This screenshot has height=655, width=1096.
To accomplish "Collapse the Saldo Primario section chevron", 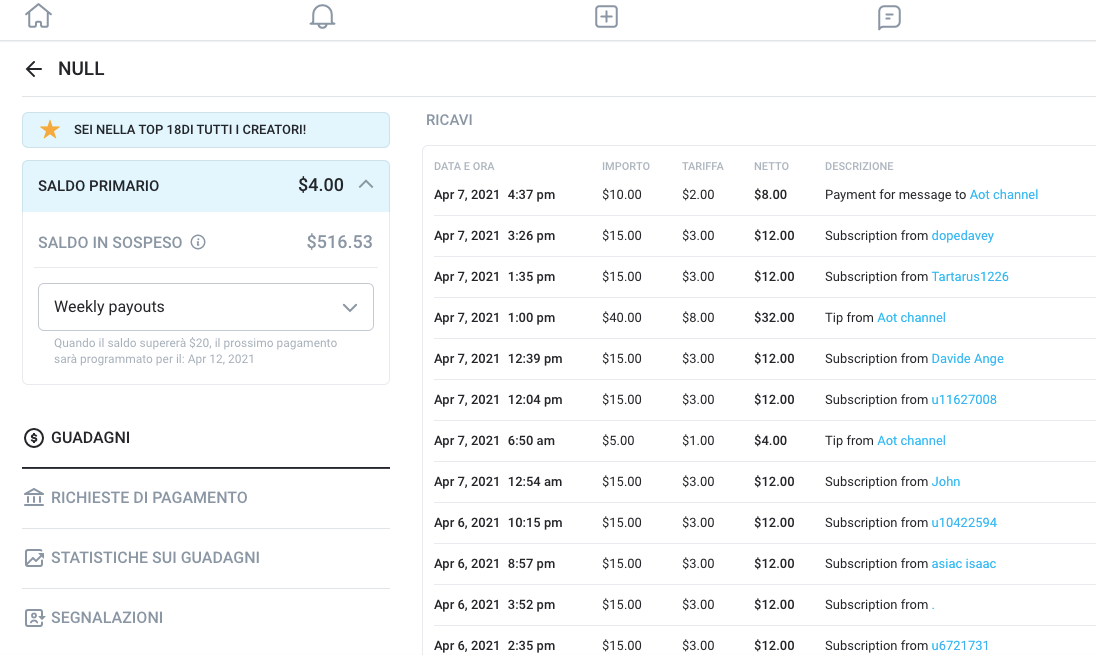I will click(x=366, y=185).
